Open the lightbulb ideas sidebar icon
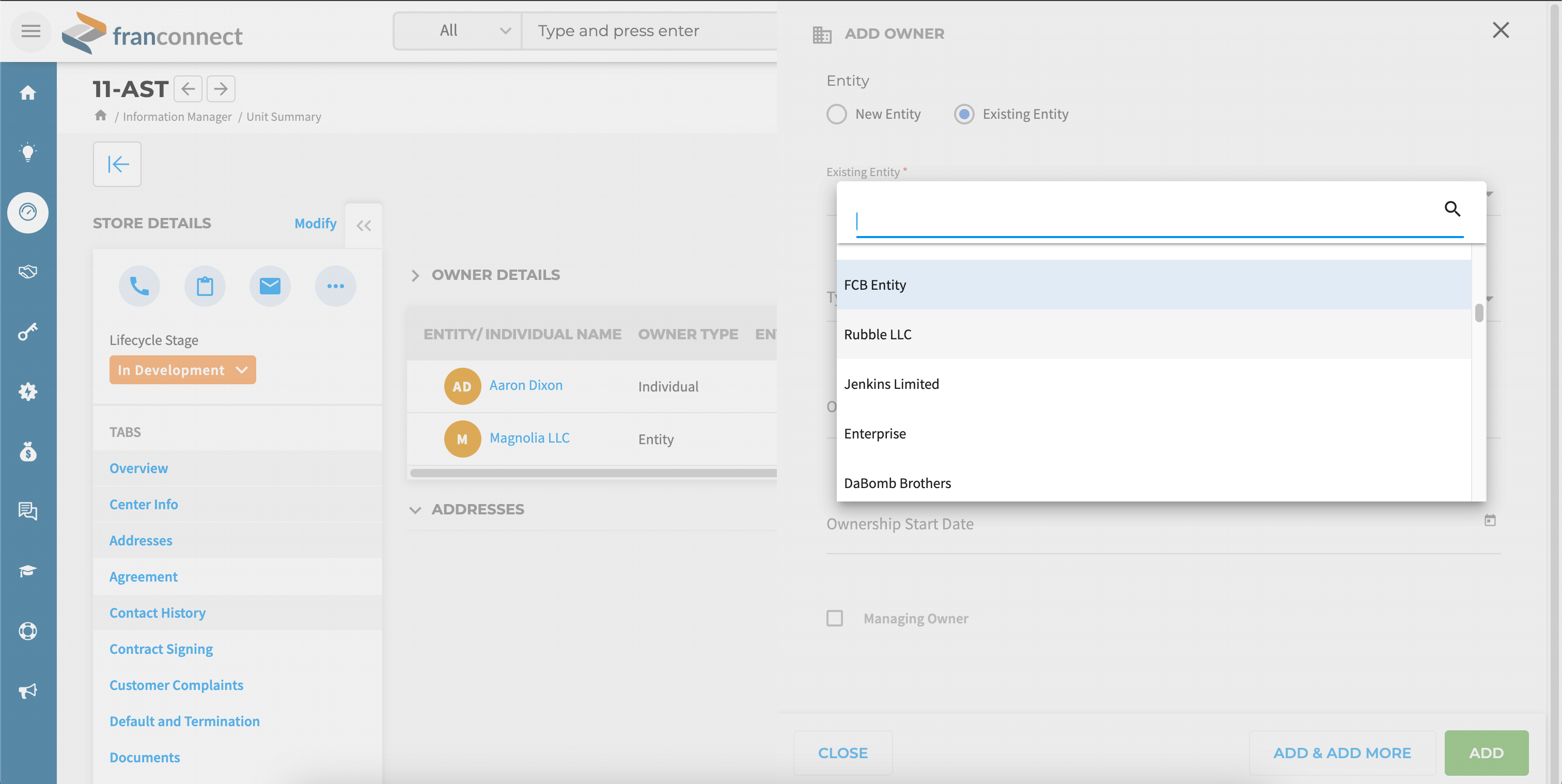This screenshot has width=1562, height=784. [28, 152]
